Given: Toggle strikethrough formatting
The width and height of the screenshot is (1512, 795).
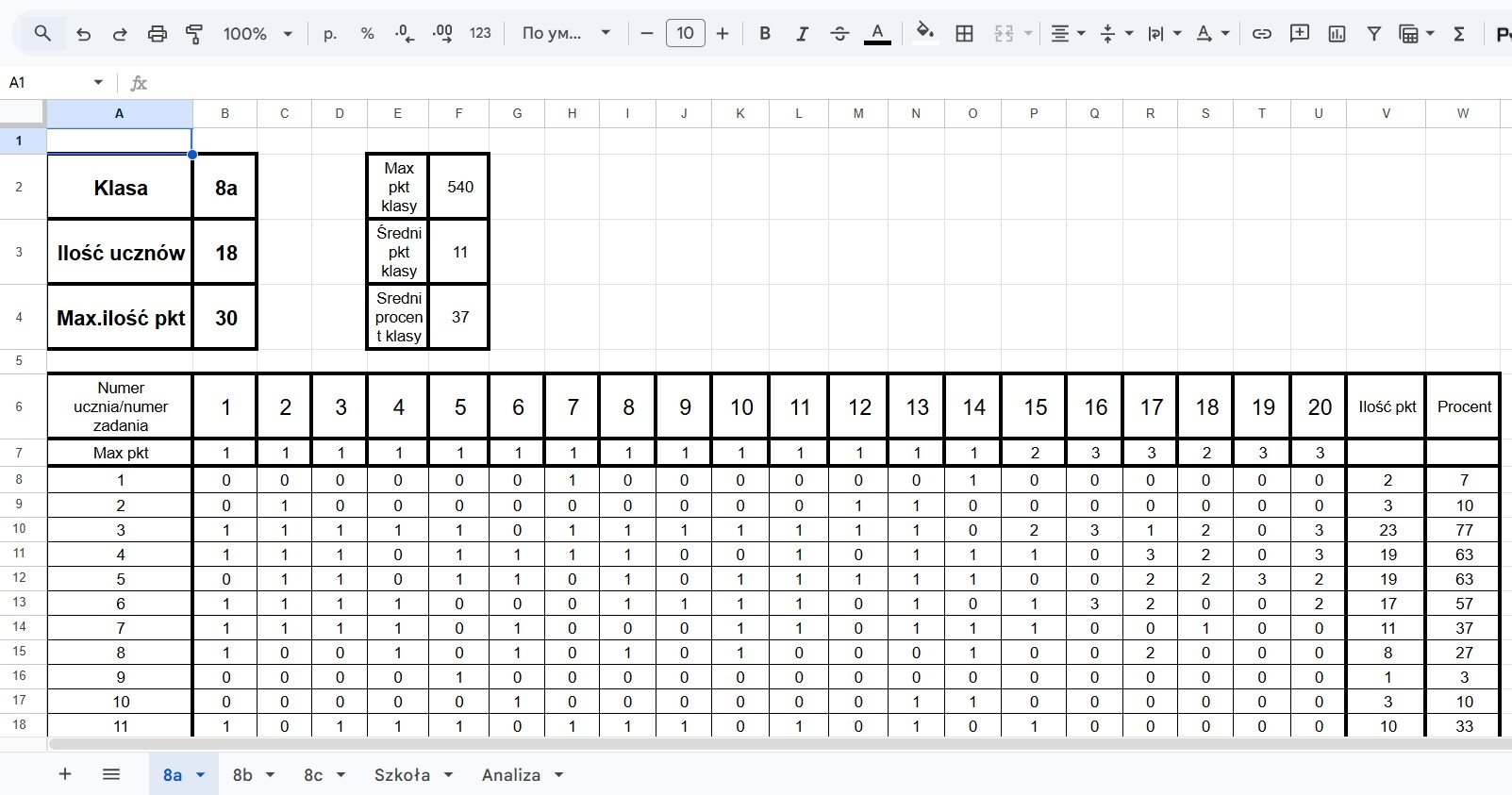Looking at the screenshot, I should [x=839, y=34].
